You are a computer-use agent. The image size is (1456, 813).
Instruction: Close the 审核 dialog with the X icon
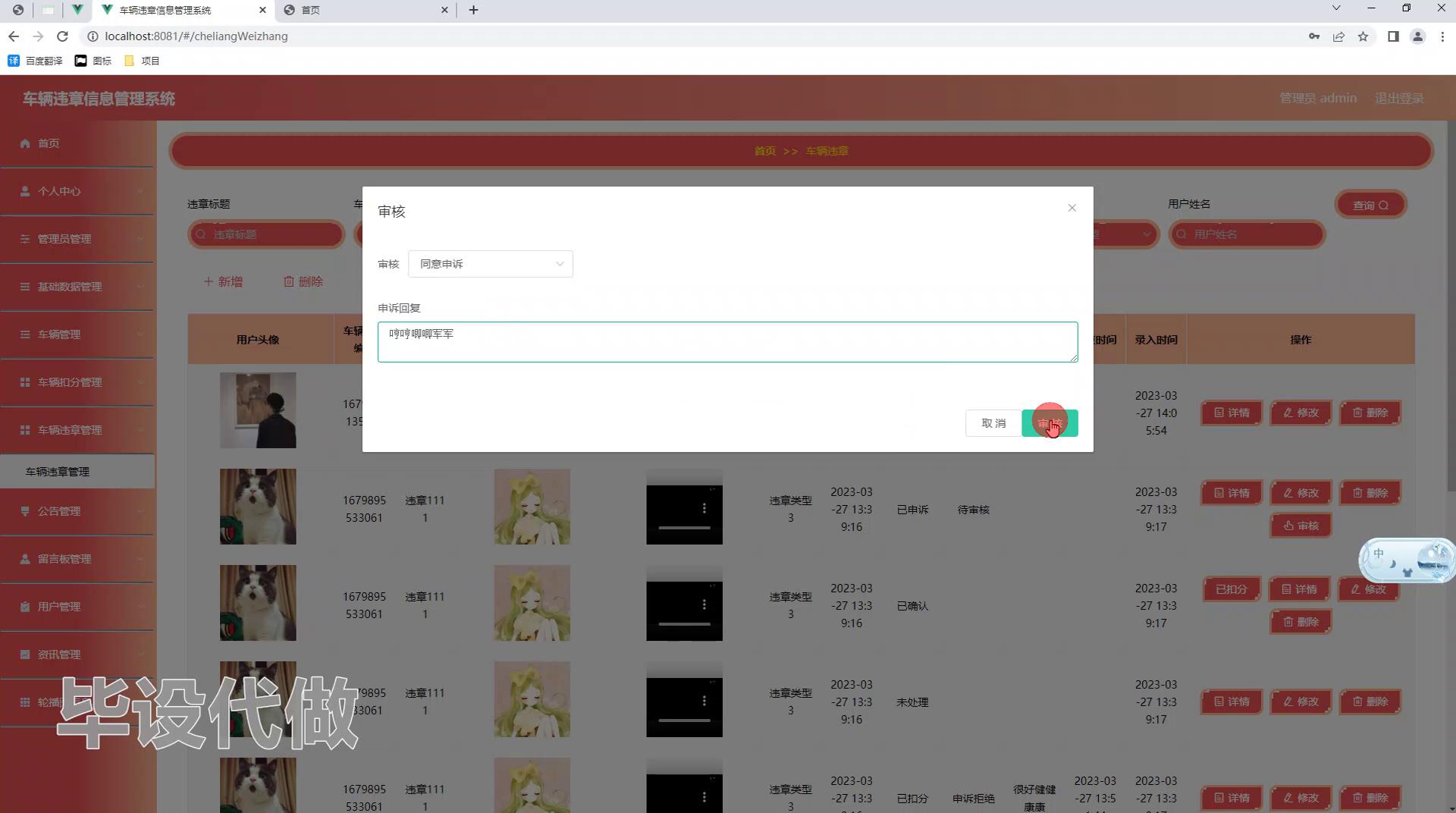[x=1072, y=208]
